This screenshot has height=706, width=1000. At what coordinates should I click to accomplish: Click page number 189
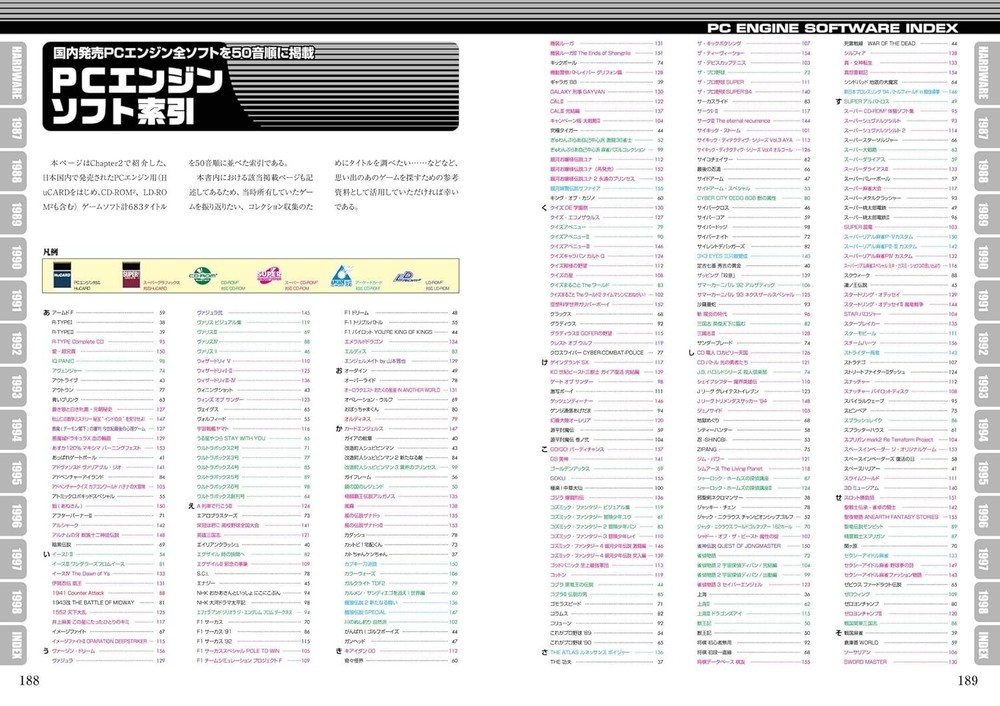967,680
